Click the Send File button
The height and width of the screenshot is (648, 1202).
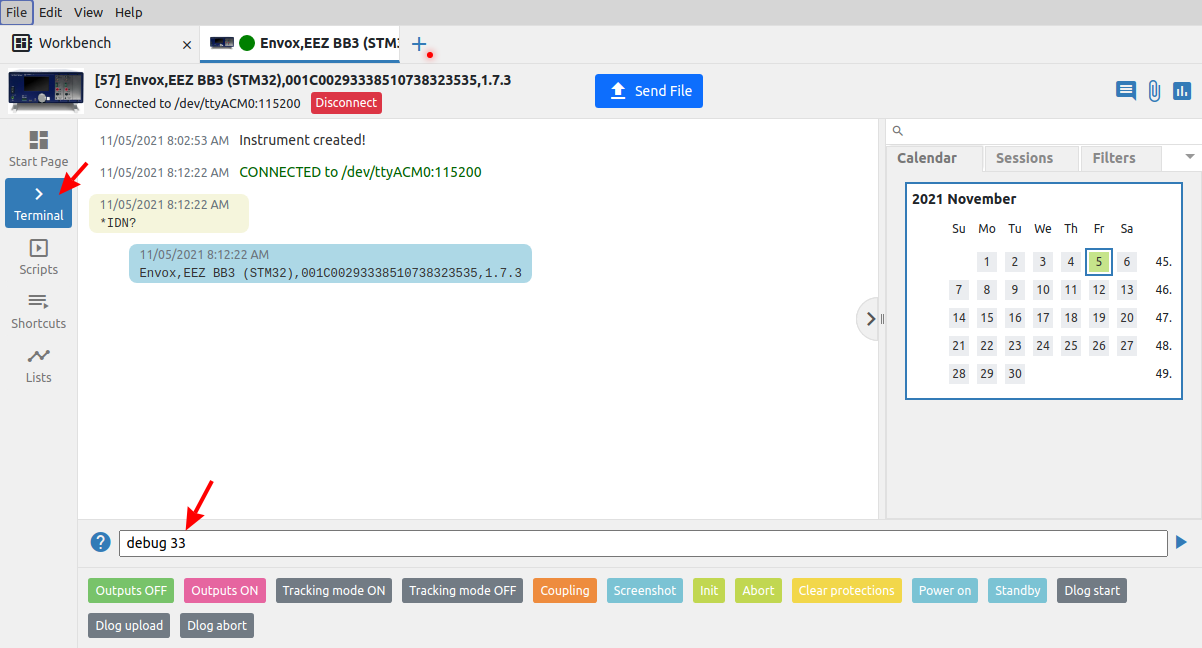pos(649,91)
